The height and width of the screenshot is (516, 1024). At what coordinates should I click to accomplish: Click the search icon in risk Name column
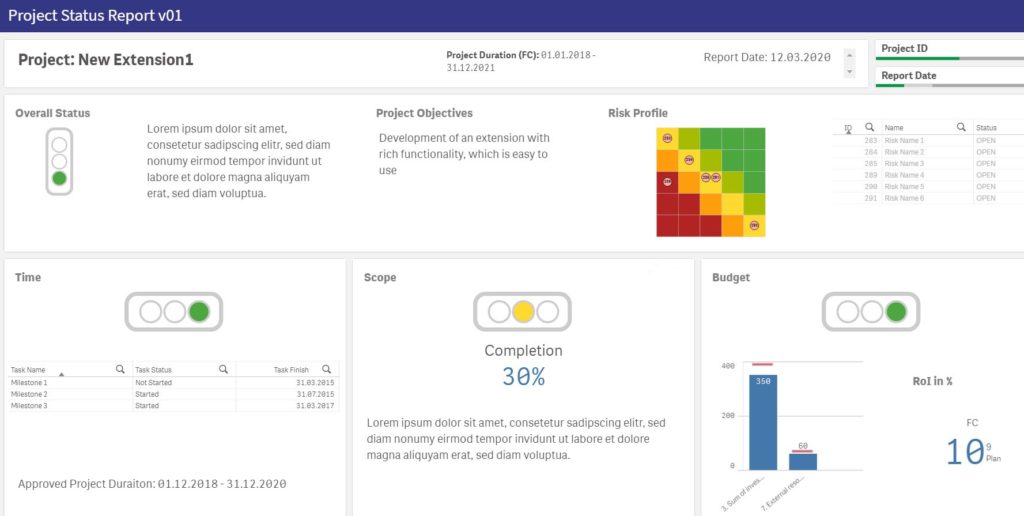(x=961, y=128)
